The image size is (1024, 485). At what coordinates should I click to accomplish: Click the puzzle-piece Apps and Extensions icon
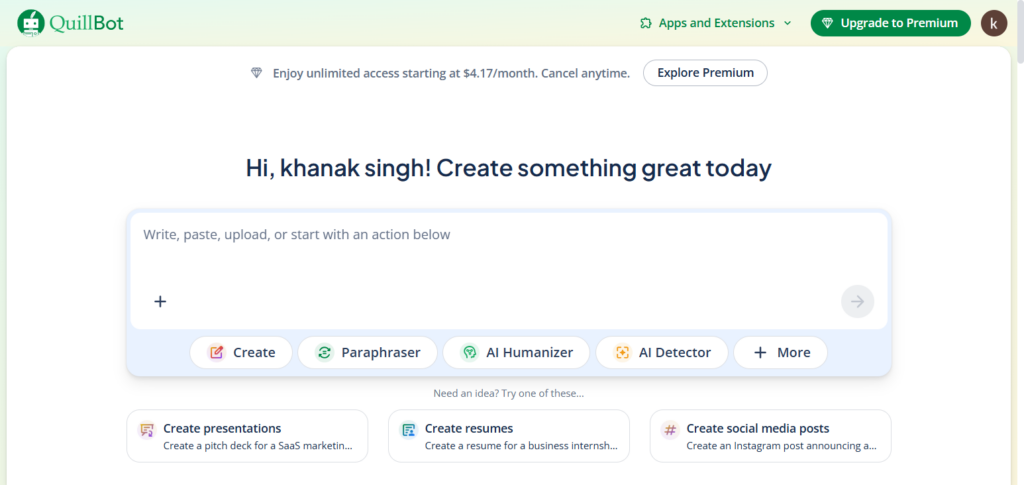coord(646,23)
